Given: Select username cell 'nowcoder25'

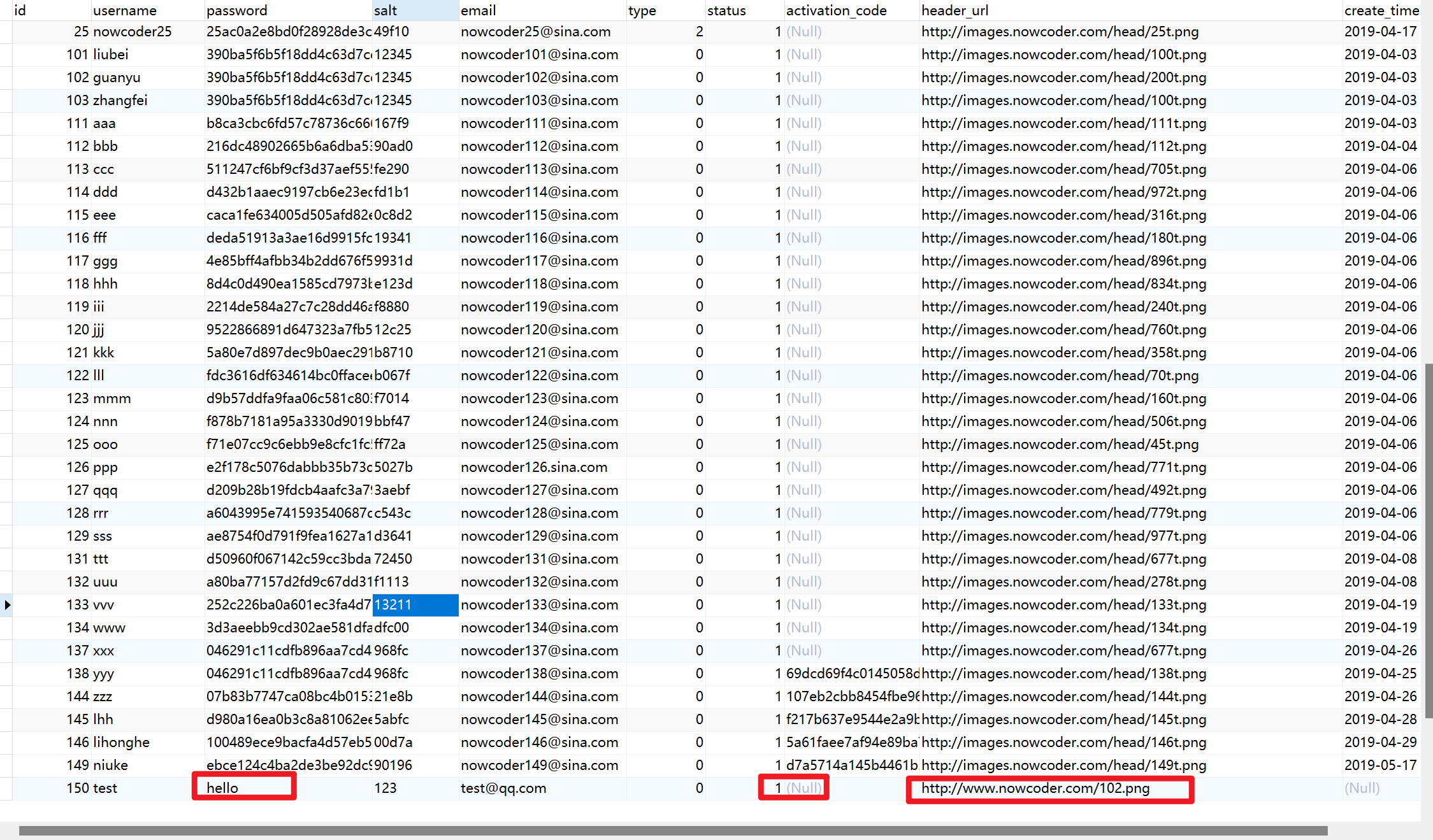Looking at the screenshot, I should pos(133,32).
